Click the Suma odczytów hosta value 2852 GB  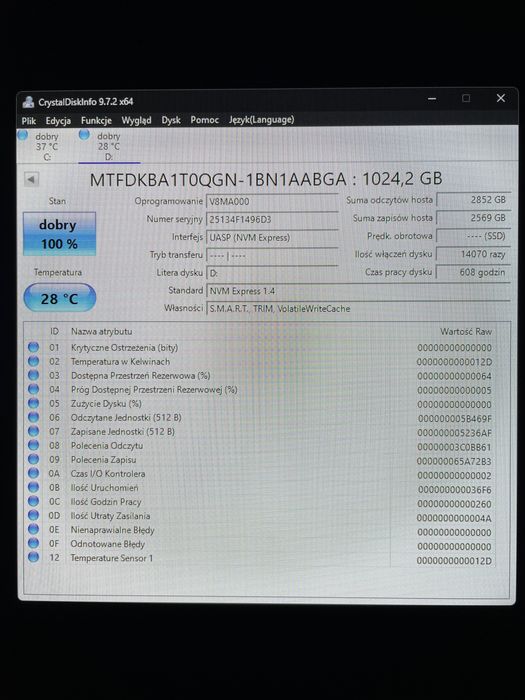(x=473, y=200)
